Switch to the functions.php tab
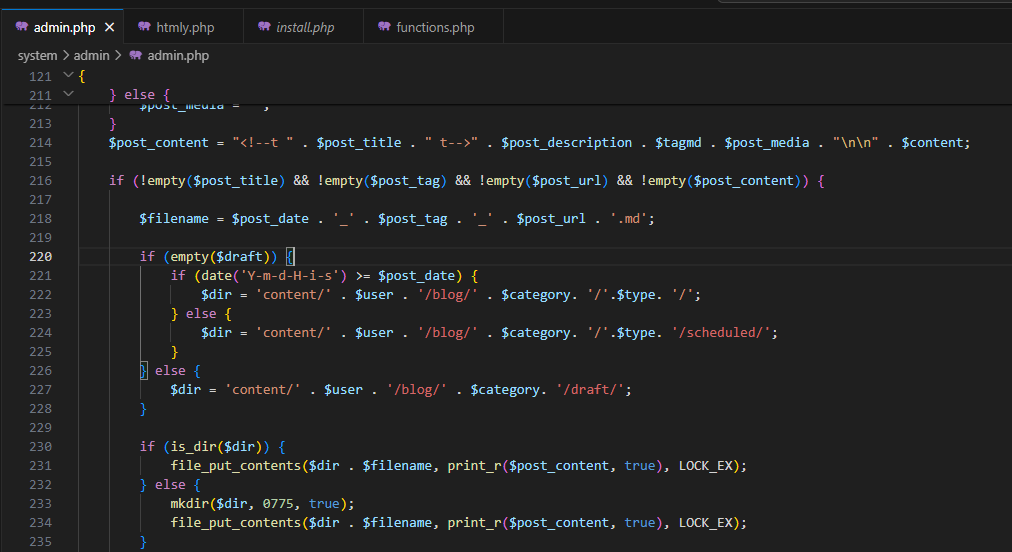The width and height of the screenshot is (1012, 552). coord(435,27)
